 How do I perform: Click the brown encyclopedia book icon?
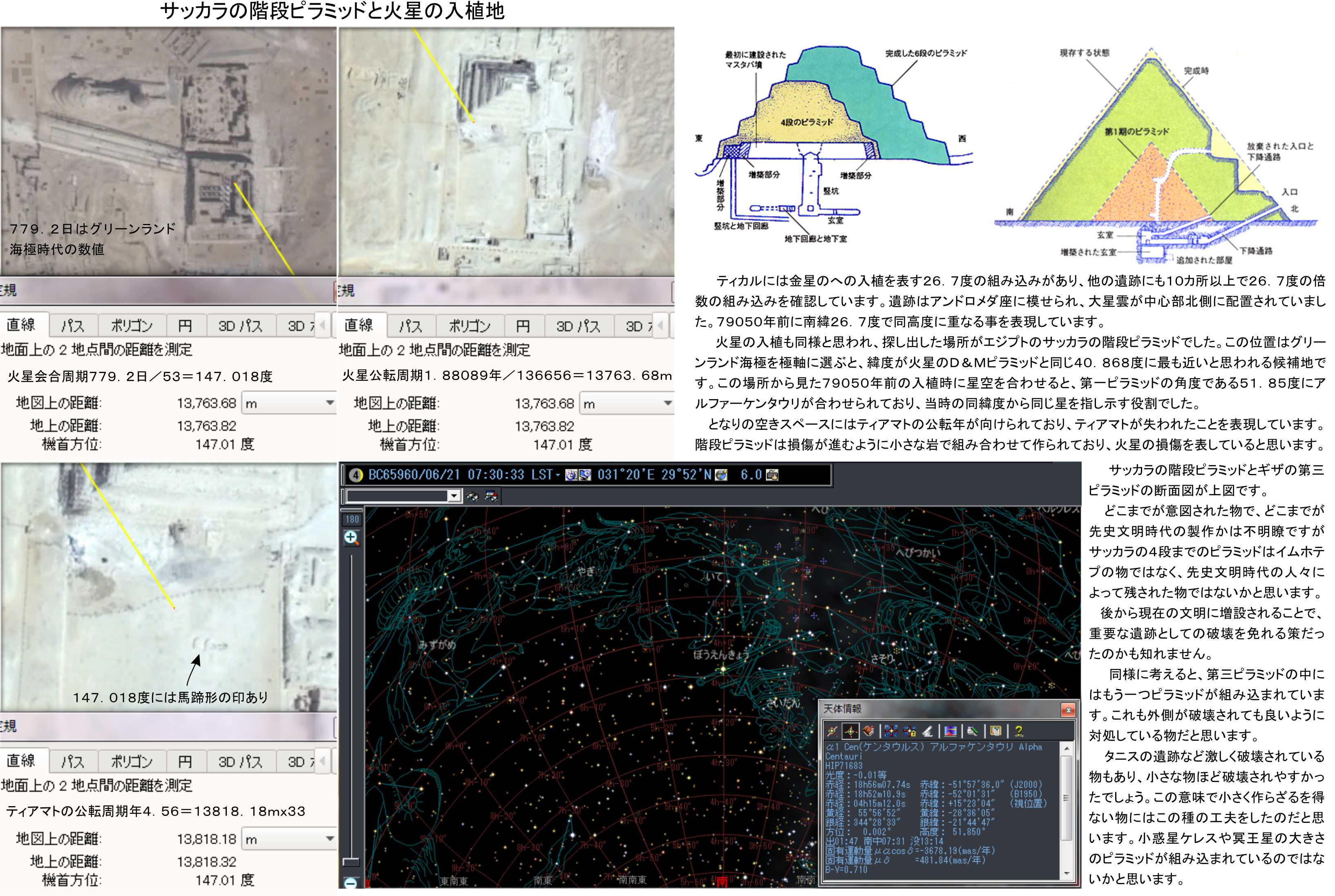(x=869, y=731)
